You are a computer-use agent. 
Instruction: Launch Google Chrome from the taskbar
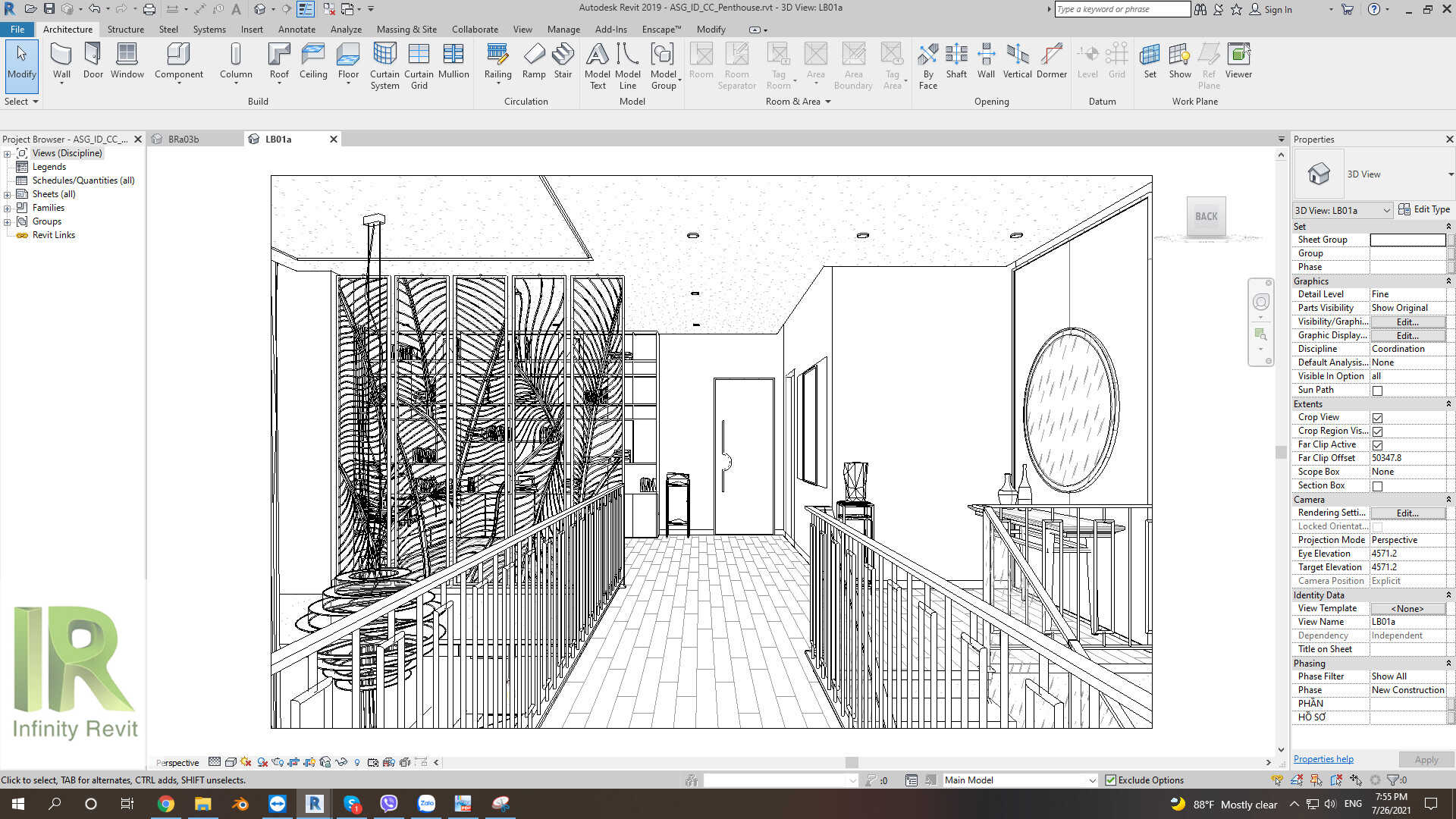(166, 803)
